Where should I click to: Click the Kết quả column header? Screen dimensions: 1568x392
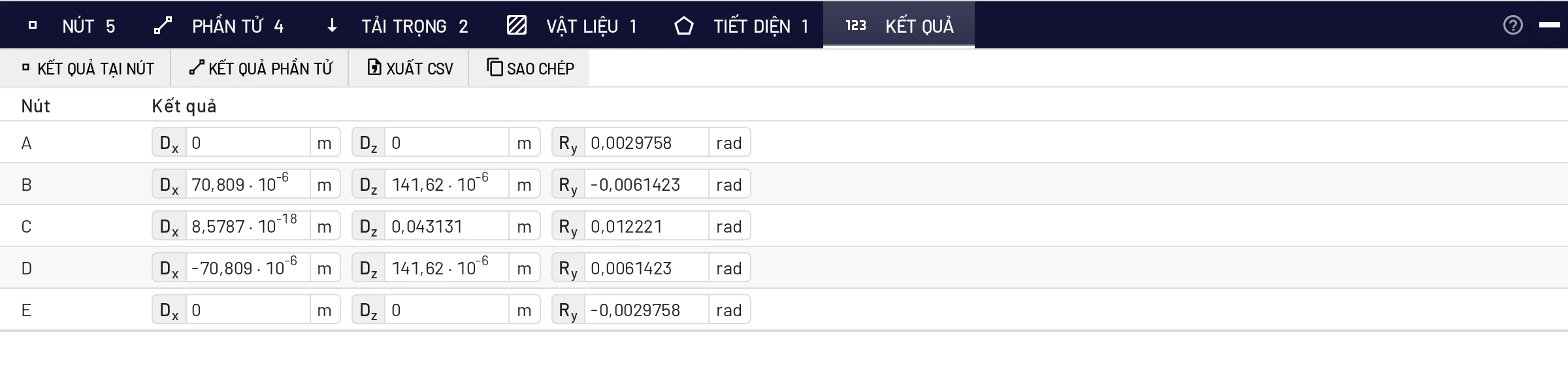pos(184,106)
